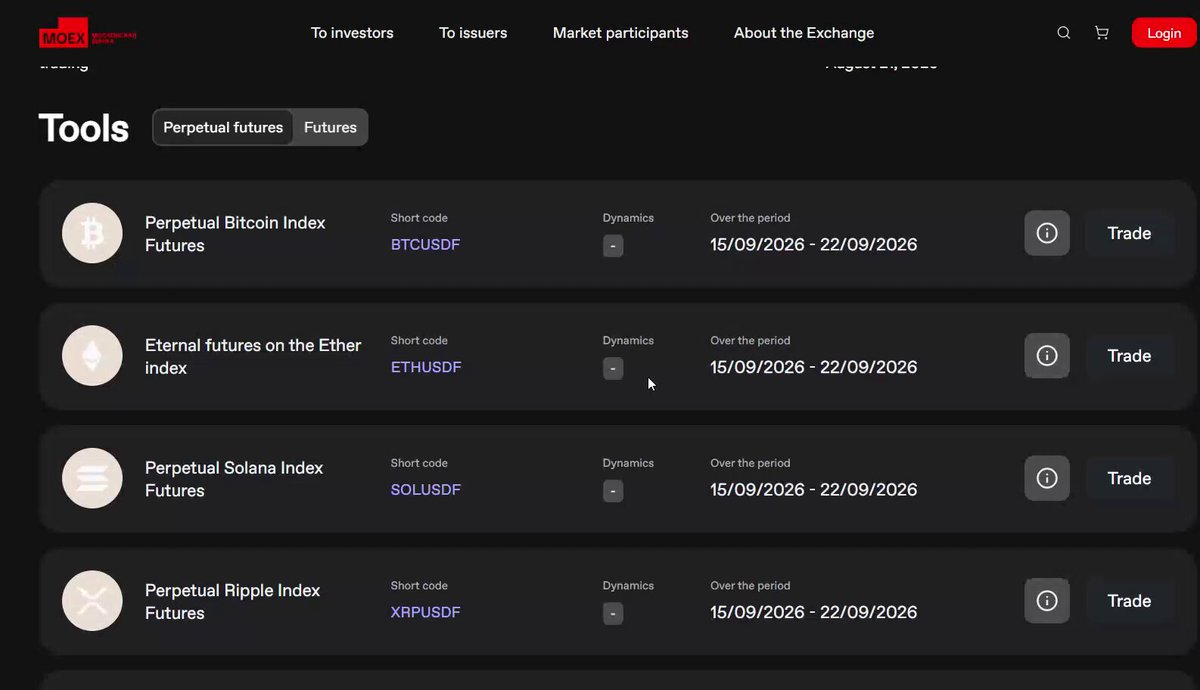The width and height of the screenshot is (1200, 690).
Task: Open the shopping cart icon
Action: coord(1102,33)
